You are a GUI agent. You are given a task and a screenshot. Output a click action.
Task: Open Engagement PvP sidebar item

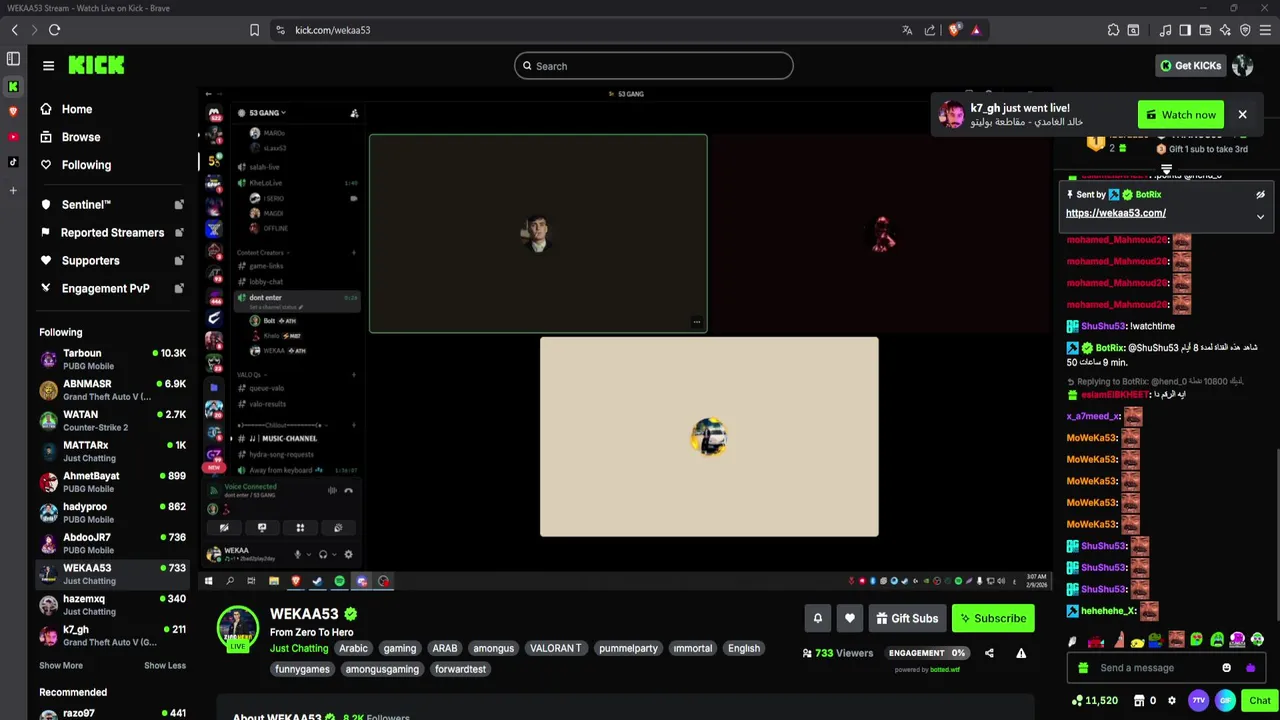(111, 289)
